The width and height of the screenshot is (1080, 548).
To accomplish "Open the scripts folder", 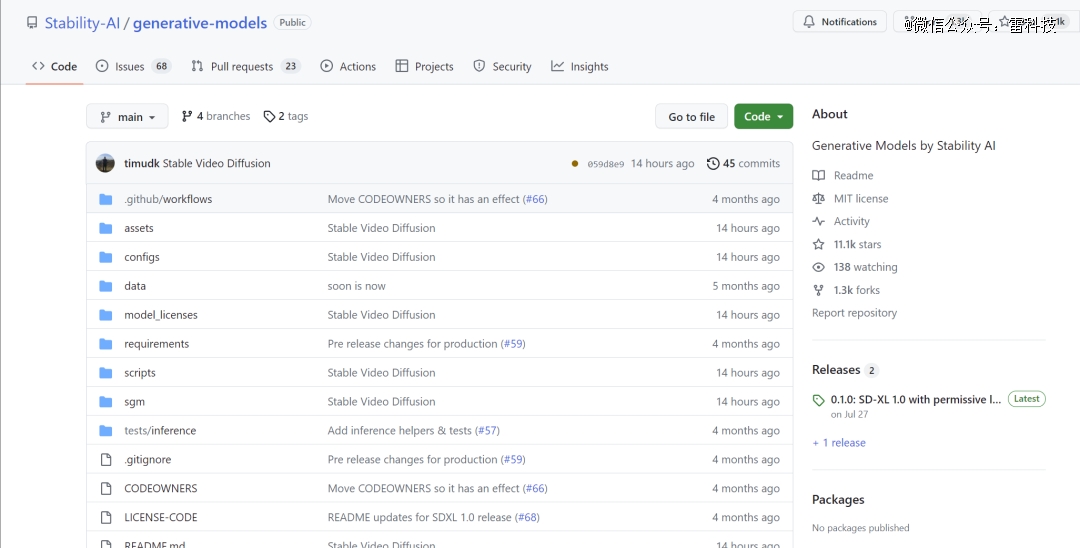I will pyautogui.click(x=140, y=372).
